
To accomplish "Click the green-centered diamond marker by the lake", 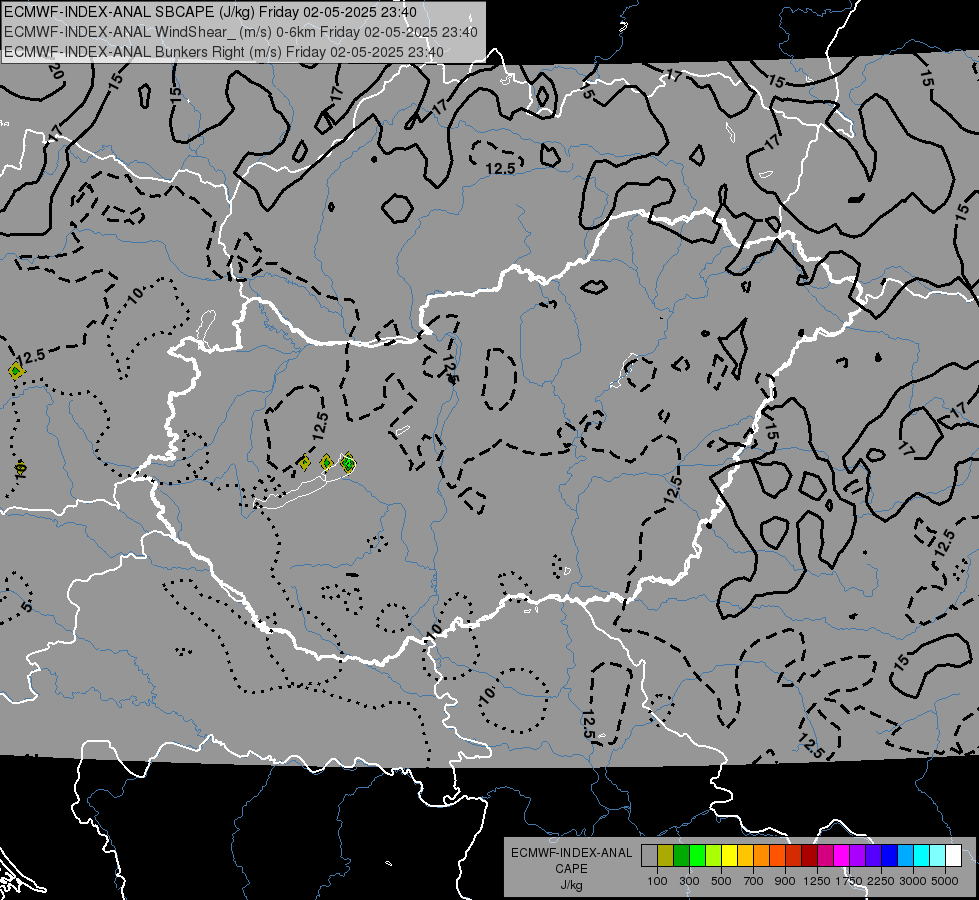I will click(x=348, y=463).
